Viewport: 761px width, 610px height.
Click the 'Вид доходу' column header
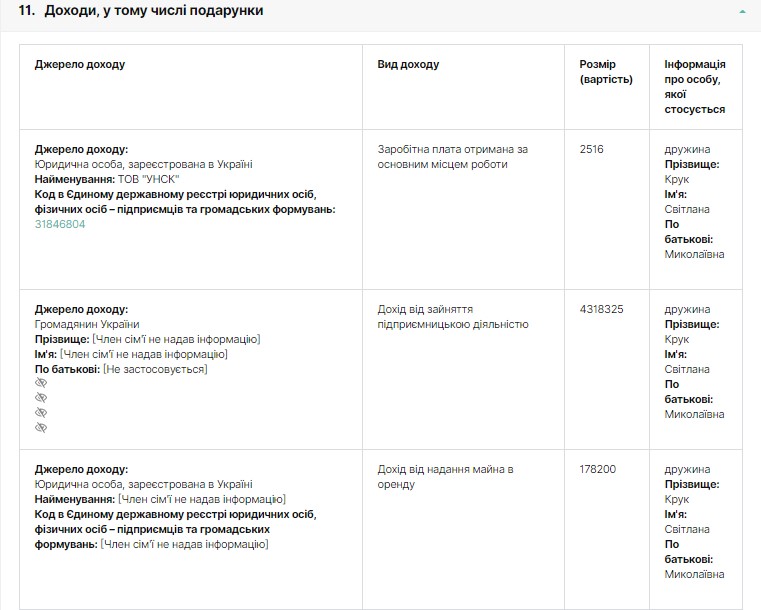pos(408,65)
